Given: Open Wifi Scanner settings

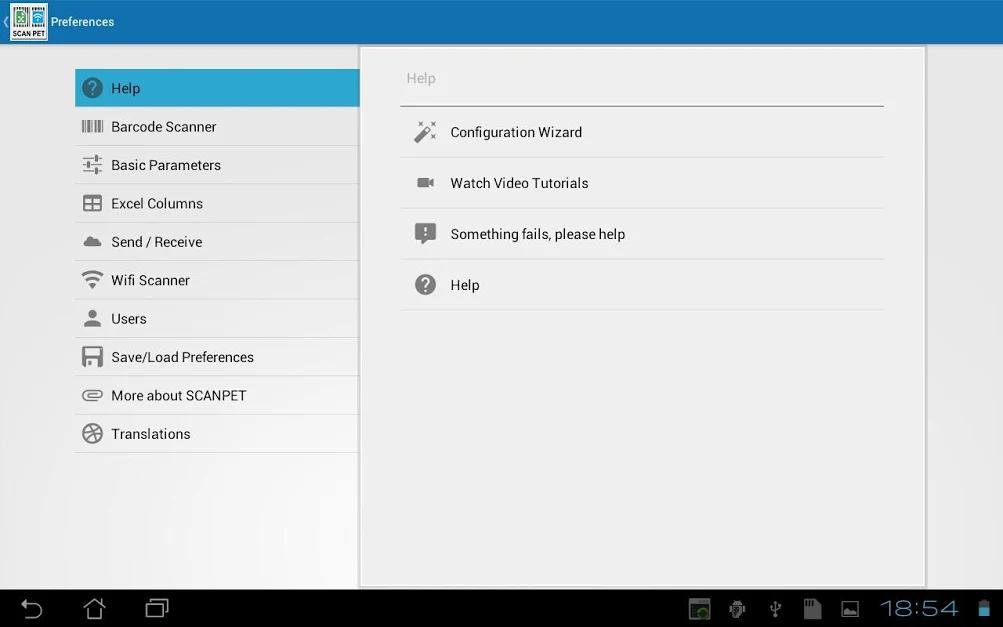Looking at the screenshot, I should tap(217, 280).
